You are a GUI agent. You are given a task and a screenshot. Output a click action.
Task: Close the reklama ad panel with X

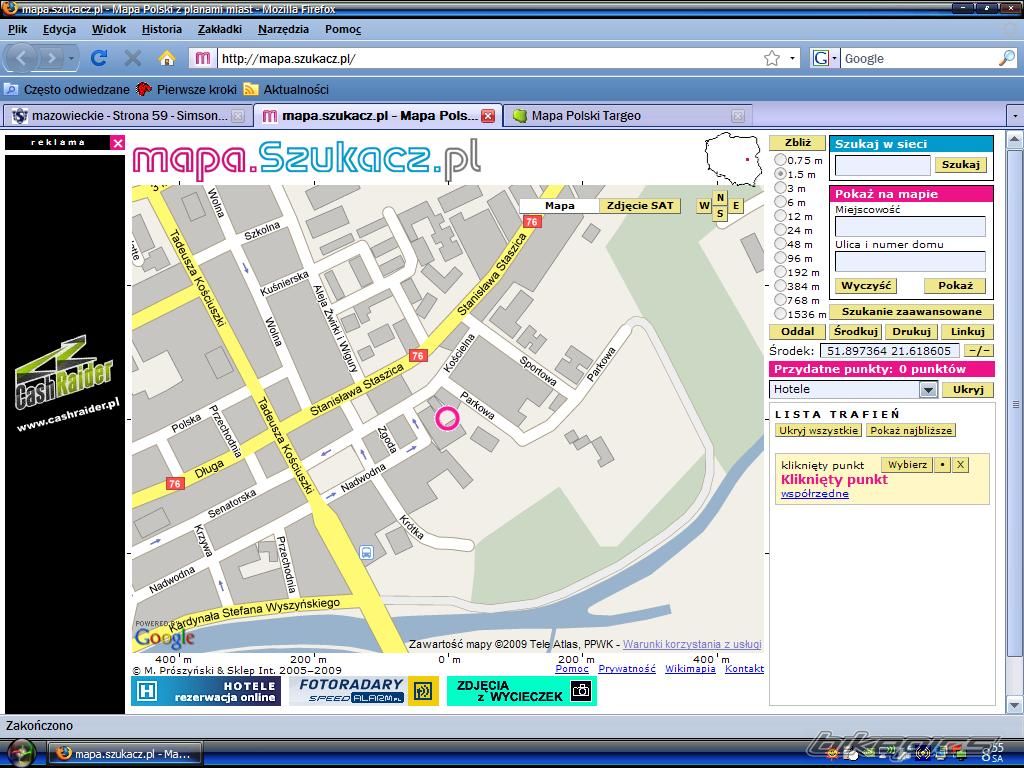(x=117, y=143)
